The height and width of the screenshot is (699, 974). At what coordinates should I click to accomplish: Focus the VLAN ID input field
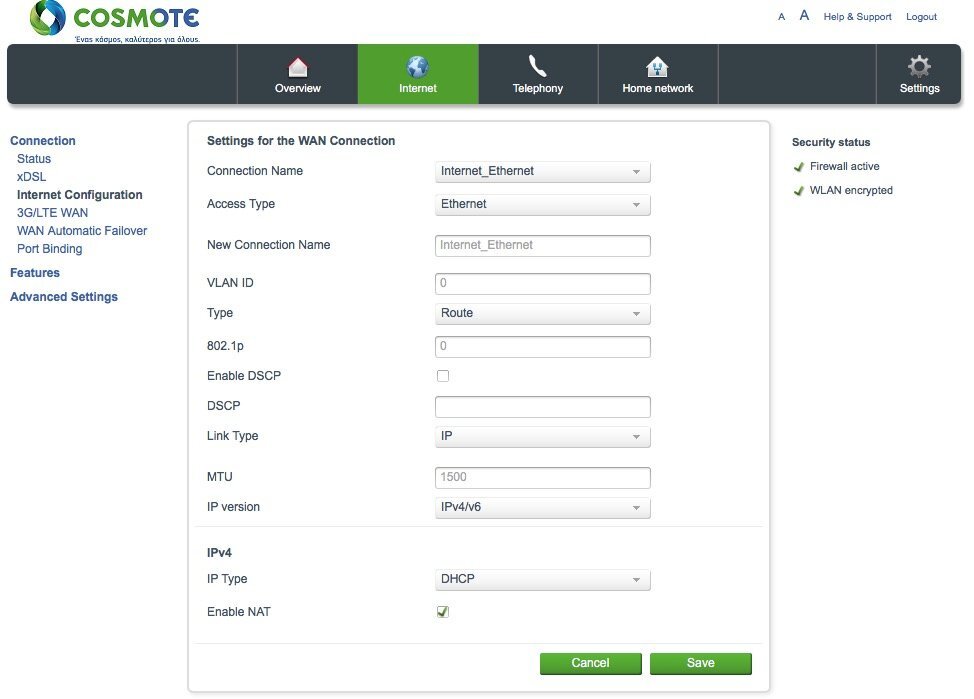coord(542,283)
